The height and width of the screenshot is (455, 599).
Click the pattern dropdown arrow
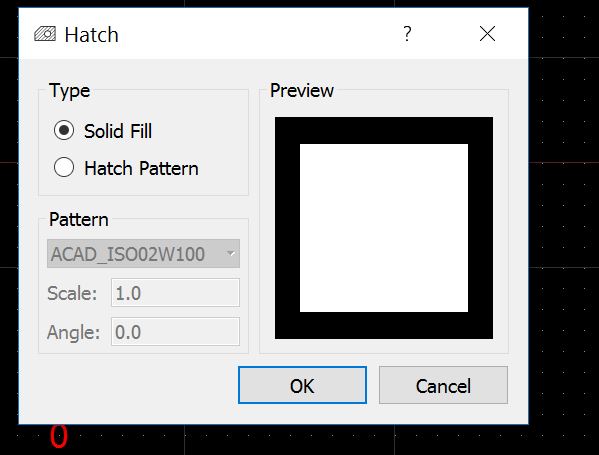230,253
